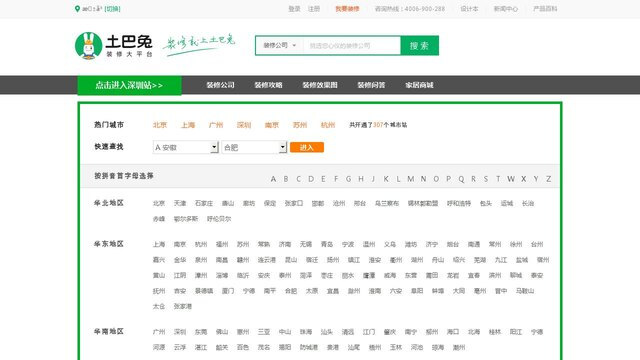640x360 pixels.
Task: Click the [切换] switch city link
Action: 112,9
